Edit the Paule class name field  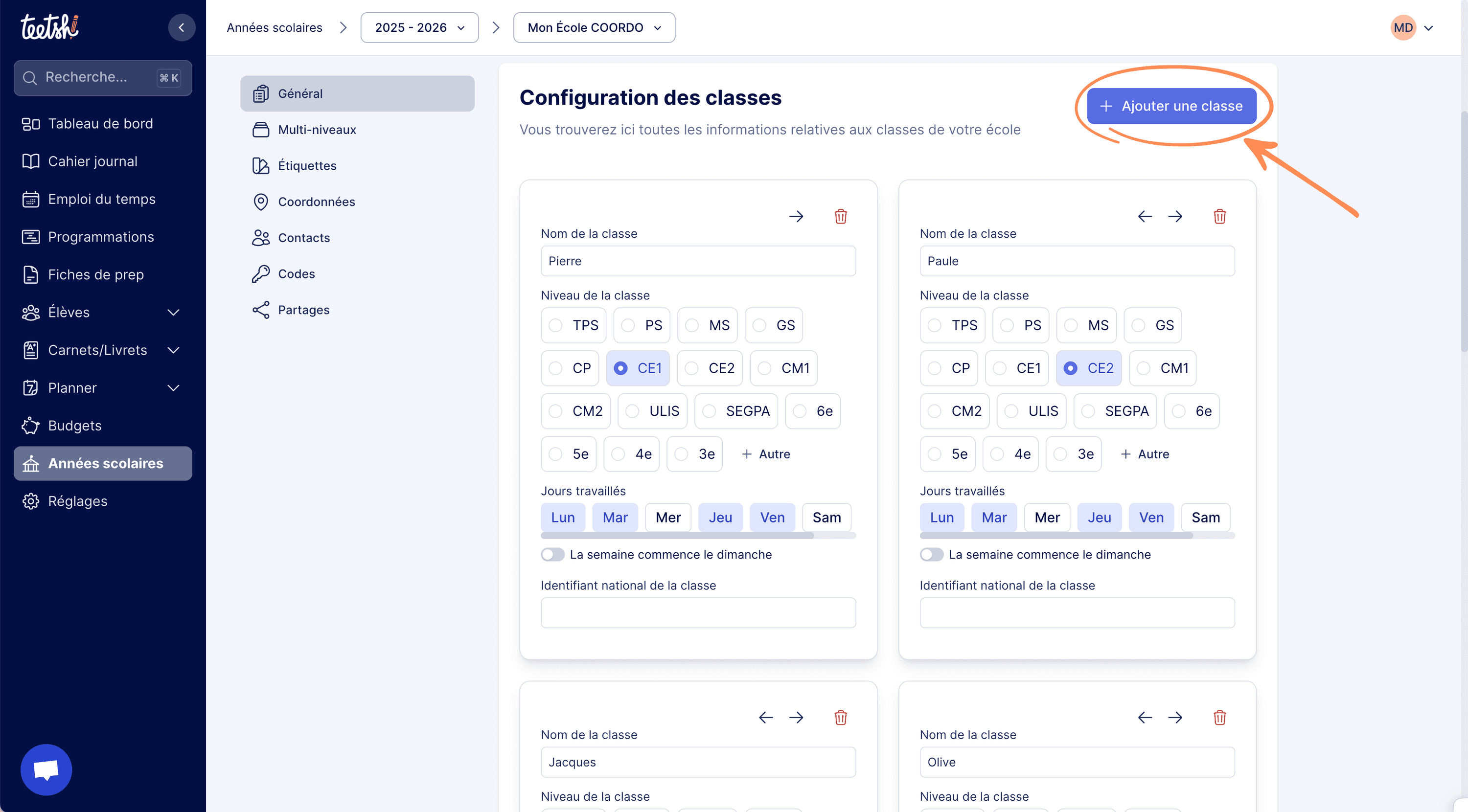click(x=1077, y=261)
